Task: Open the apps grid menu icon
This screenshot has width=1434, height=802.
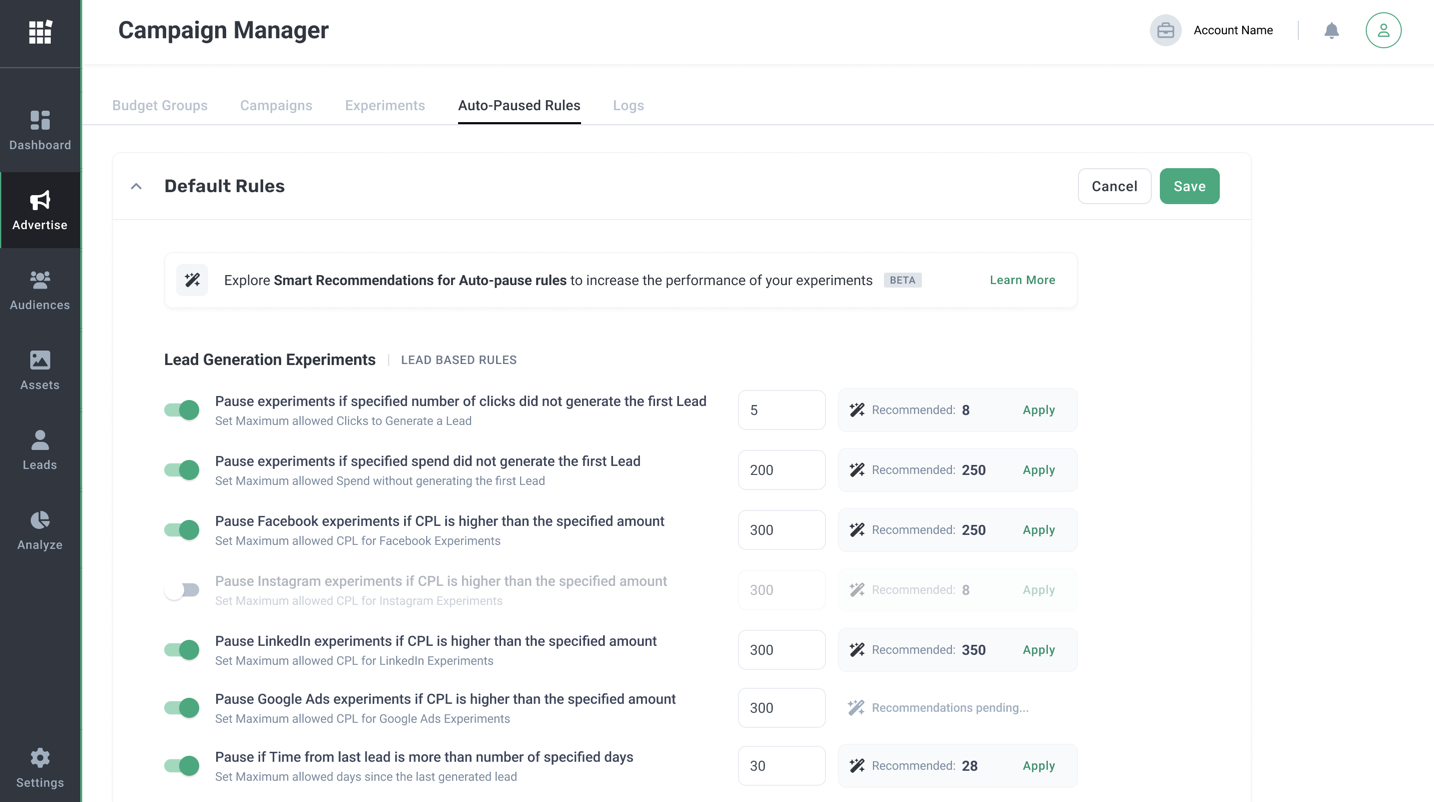Action: point(40,33)
